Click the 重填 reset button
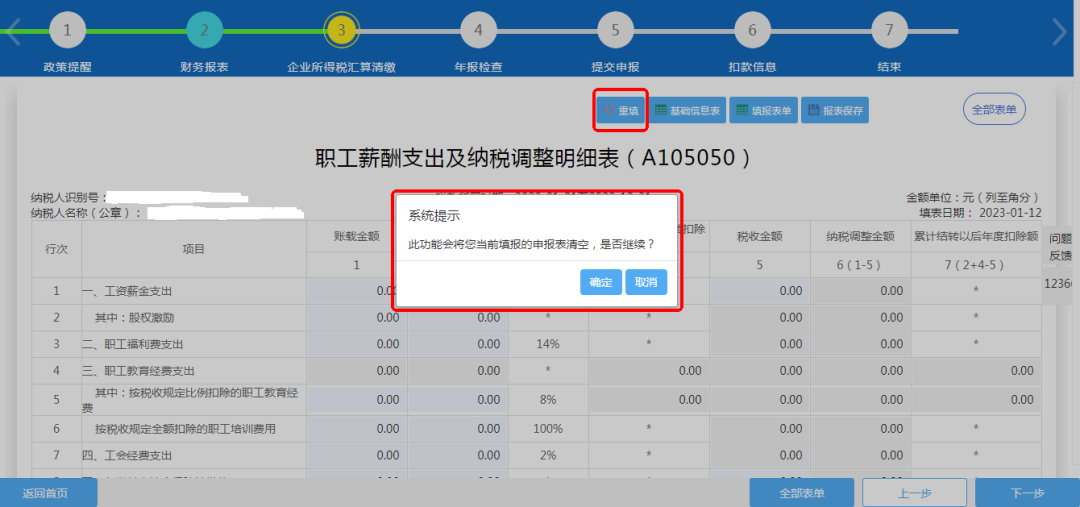Viewport: 1080px width, 507px height. coord(621,111)
